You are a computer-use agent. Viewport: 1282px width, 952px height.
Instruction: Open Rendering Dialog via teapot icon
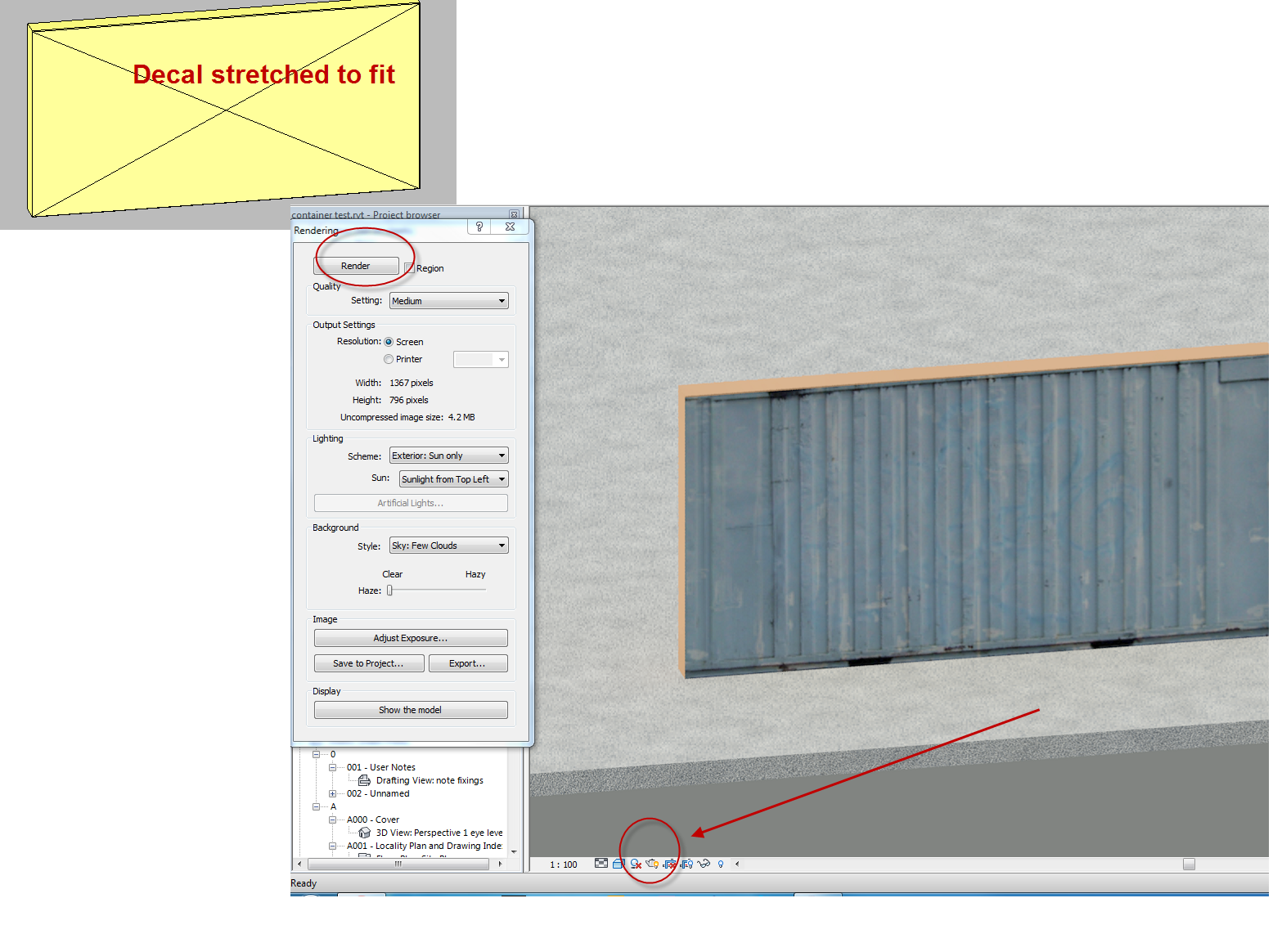pos(652,864)
